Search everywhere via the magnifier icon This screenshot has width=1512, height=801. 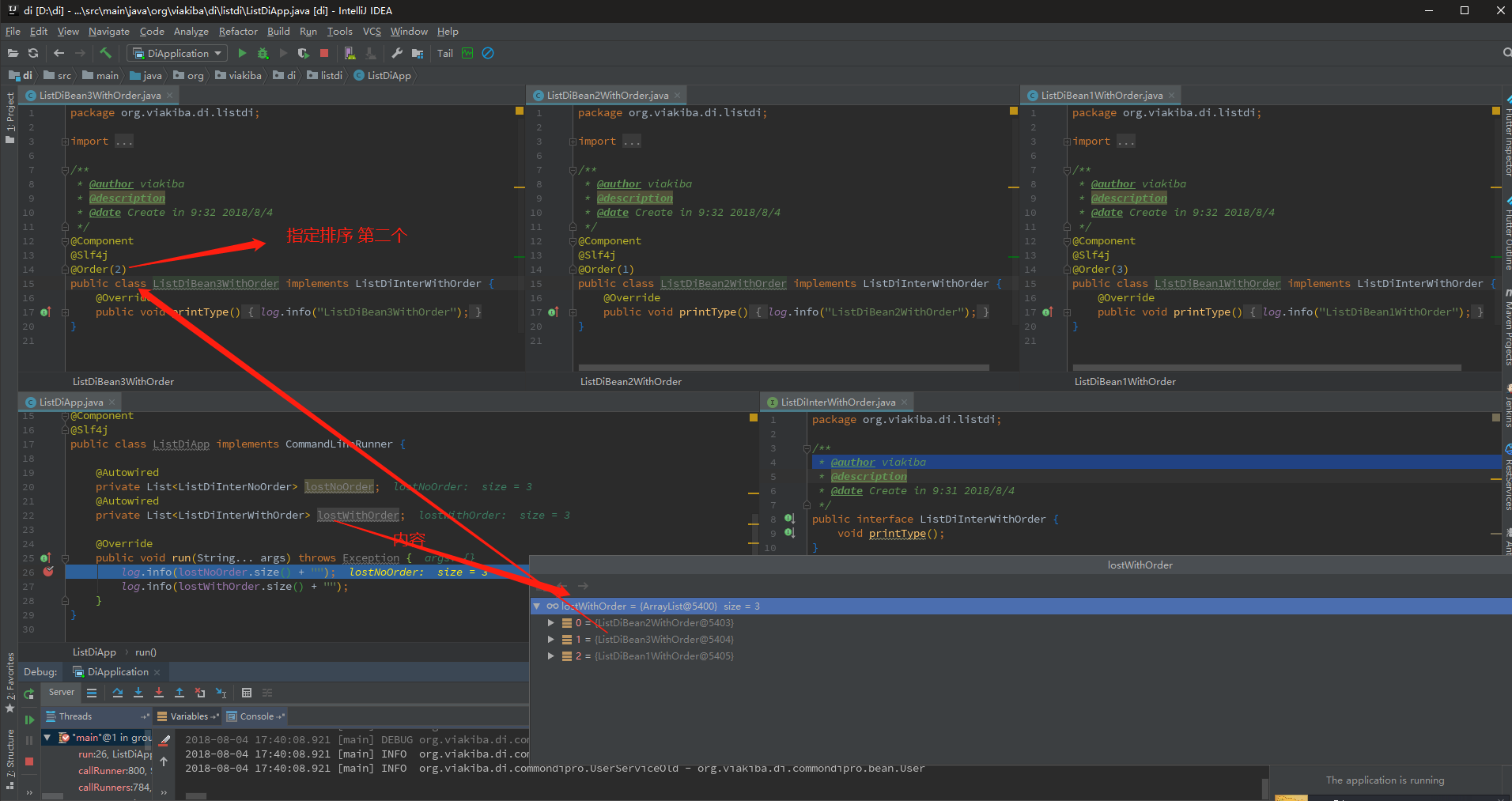tap(1506, 53)
